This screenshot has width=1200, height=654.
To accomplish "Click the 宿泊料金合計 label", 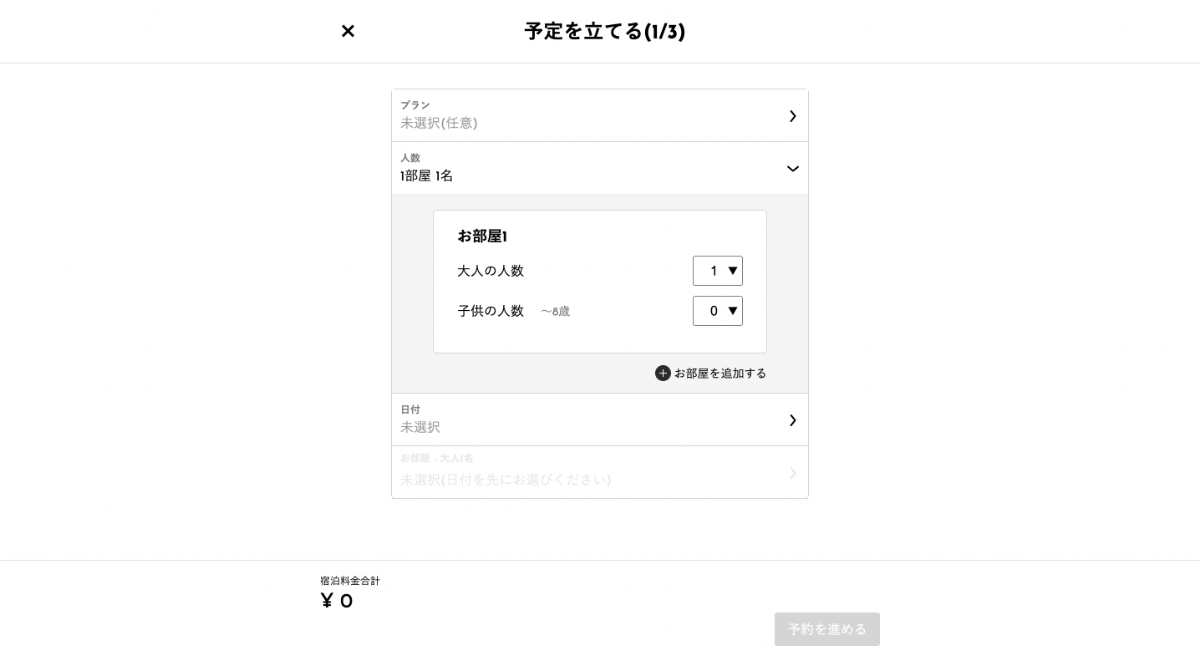I will (x=350, y=581).
